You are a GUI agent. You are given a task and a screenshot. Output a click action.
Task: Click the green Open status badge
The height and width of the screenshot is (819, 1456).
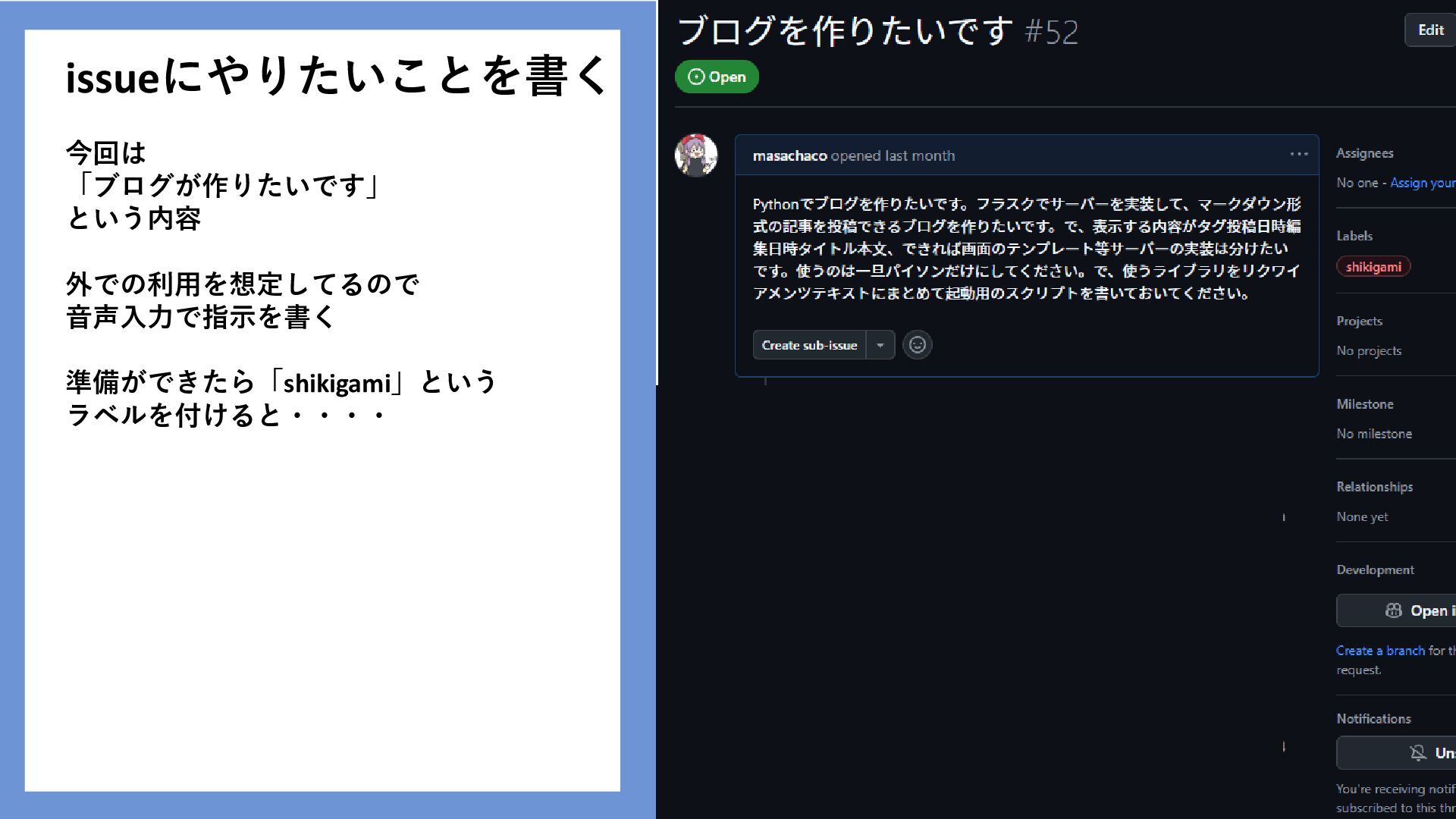717,77
